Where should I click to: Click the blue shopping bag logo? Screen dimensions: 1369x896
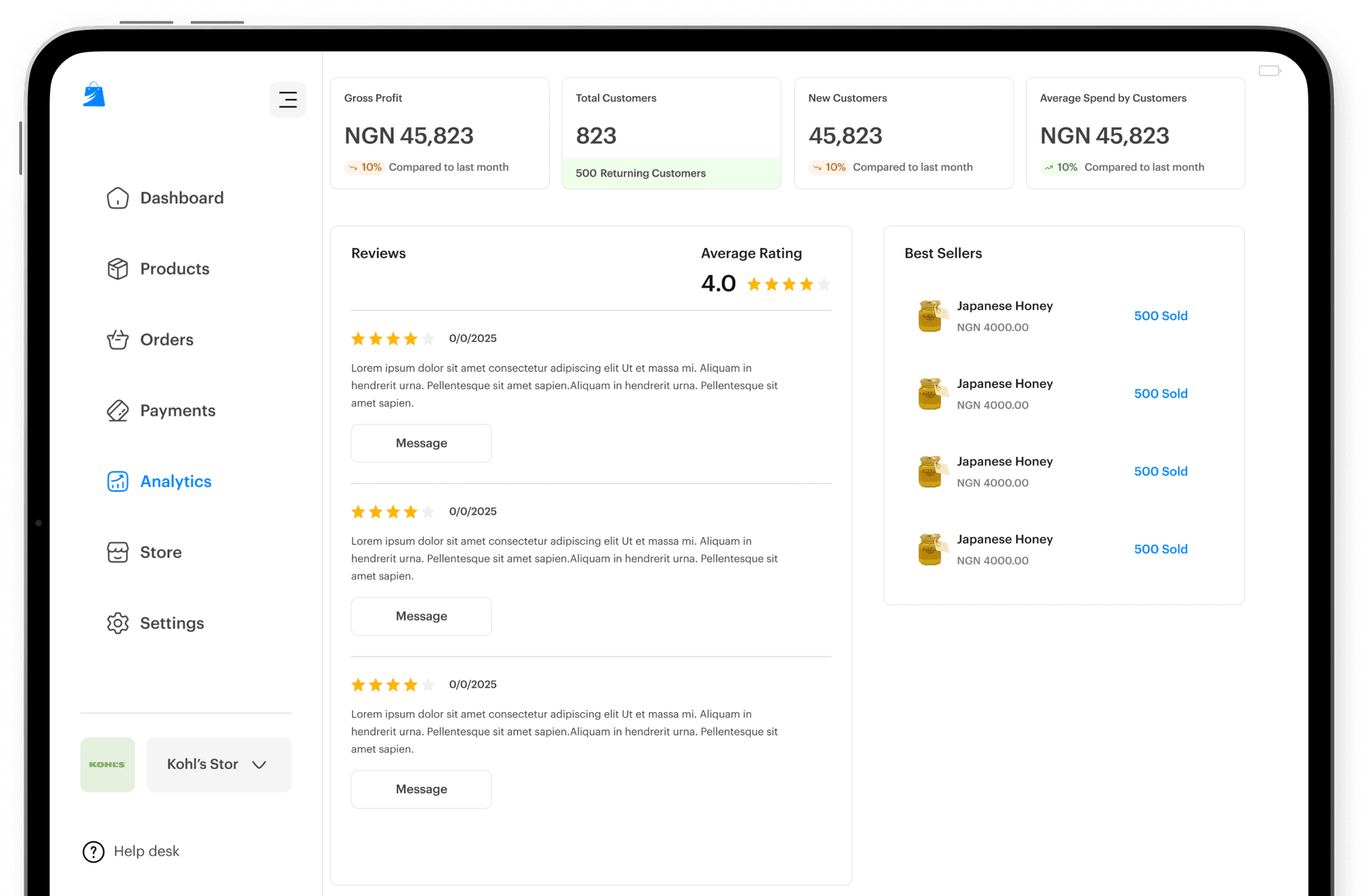click(94, 95)
